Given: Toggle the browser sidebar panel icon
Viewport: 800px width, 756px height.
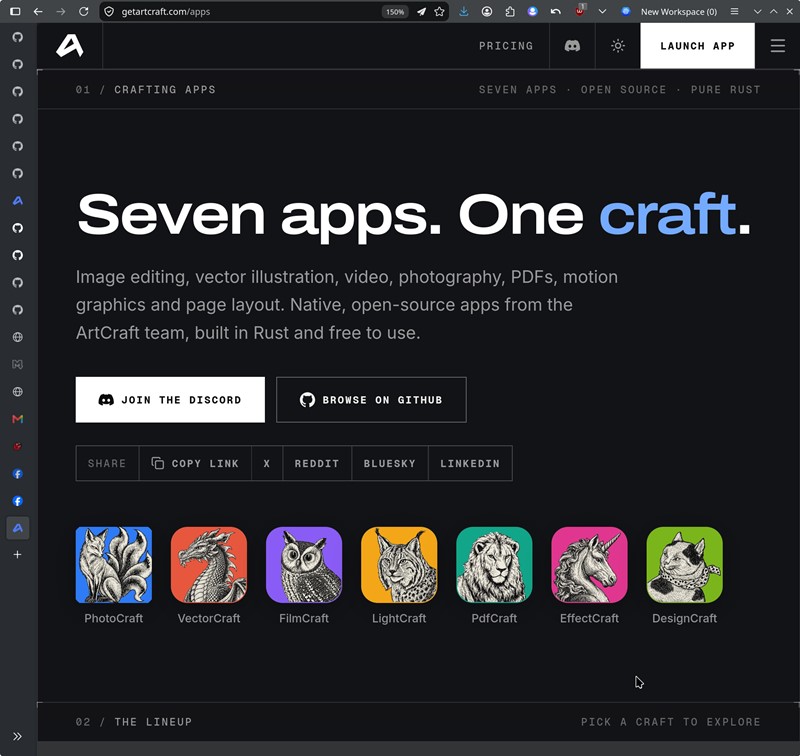Looking at the screenshot, I should [x=15, y=11].
